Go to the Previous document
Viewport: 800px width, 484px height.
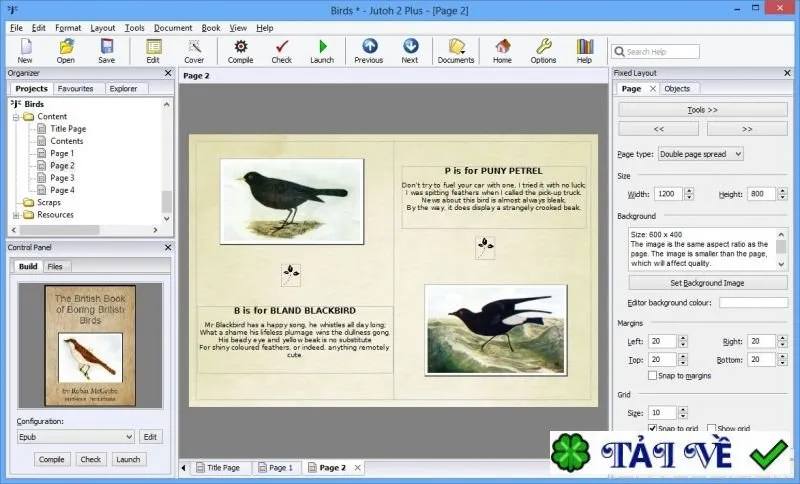(x=369, y=52)
